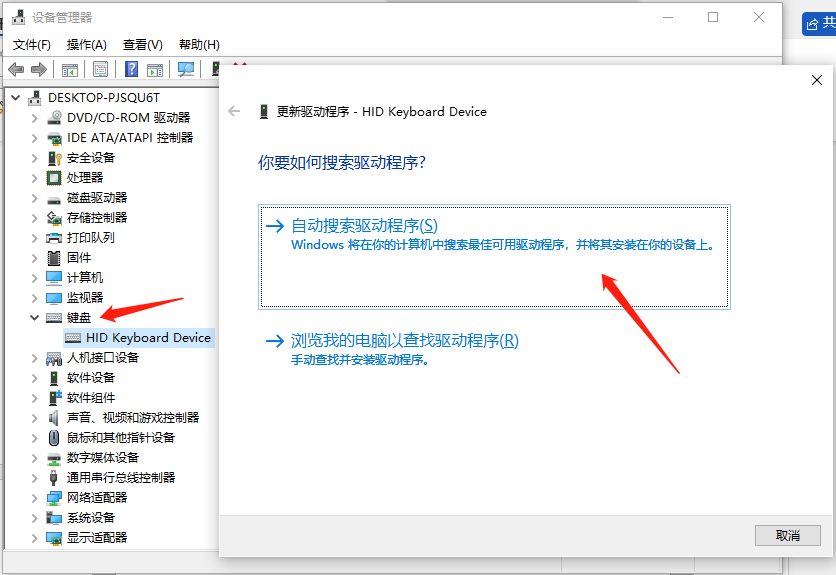Open the 文件(F) menu
The image size is (836, 575).
31,45
